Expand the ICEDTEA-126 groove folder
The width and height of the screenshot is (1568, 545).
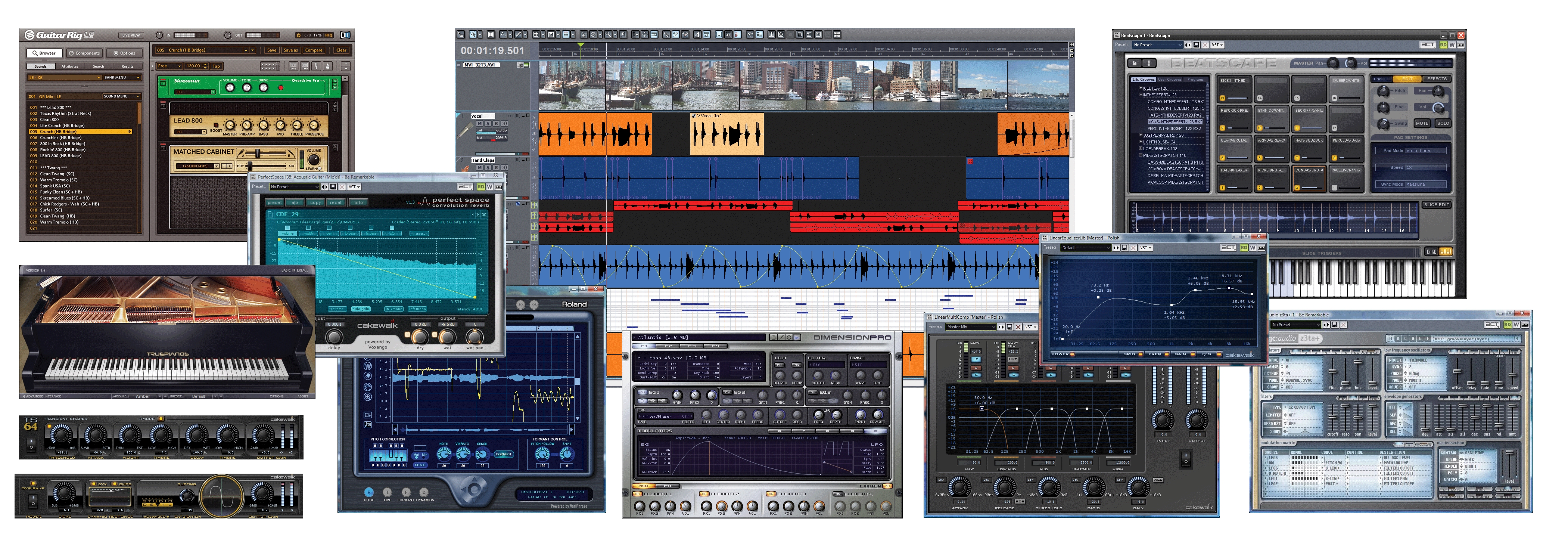tap(1141, 88)
